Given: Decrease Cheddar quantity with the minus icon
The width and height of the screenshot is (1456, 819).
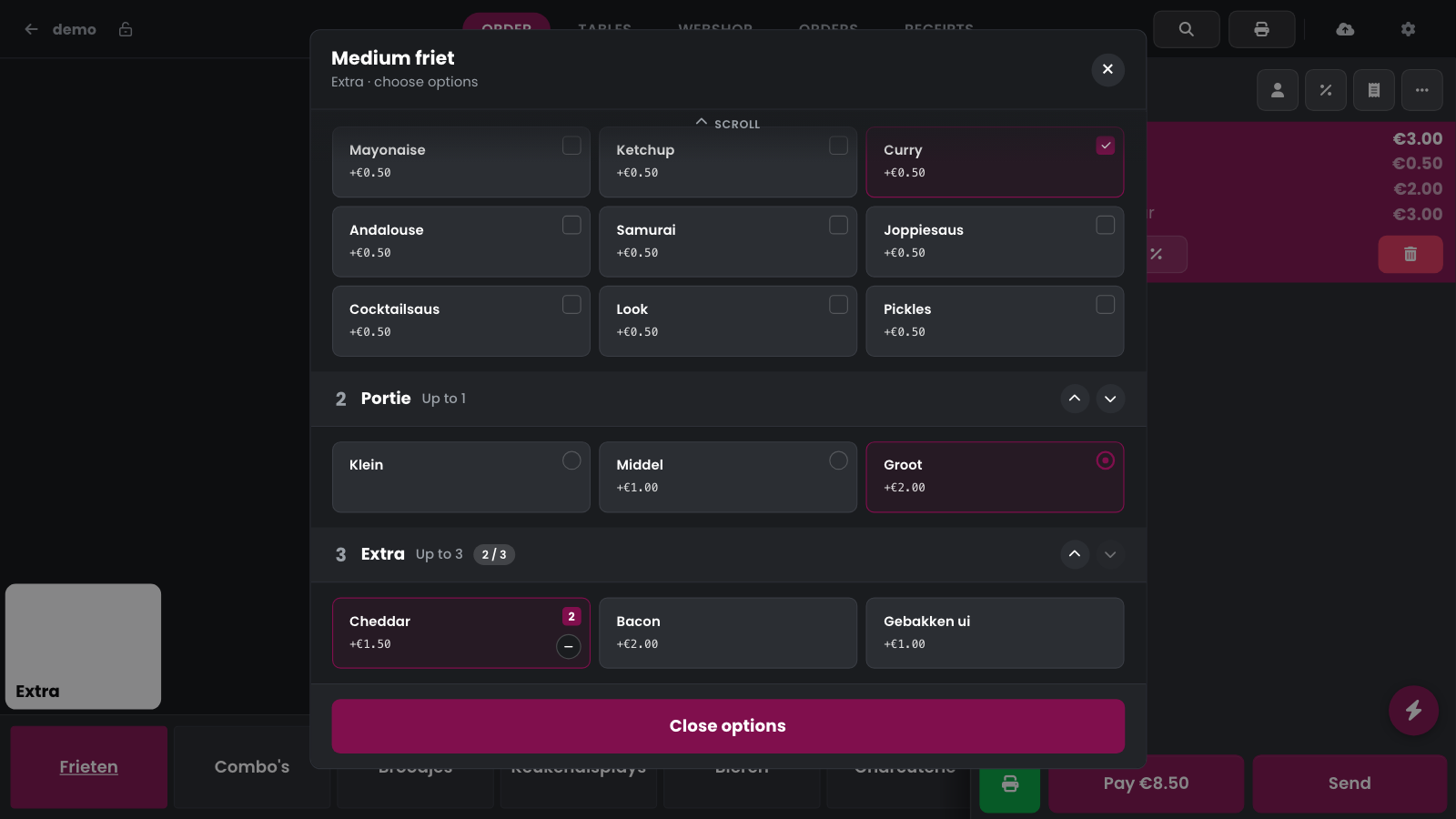Looking at the screenshot, I should click(x=569, y=646).
